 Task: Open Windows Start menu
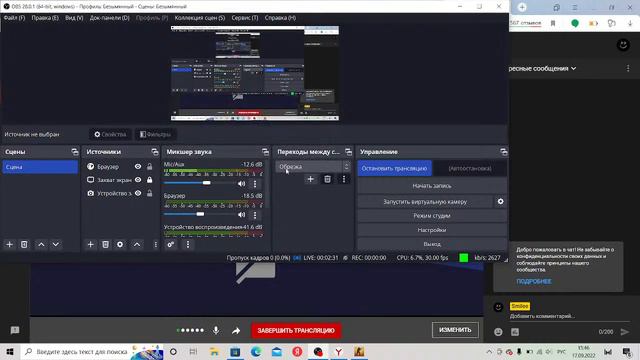[x=10, y=351]
